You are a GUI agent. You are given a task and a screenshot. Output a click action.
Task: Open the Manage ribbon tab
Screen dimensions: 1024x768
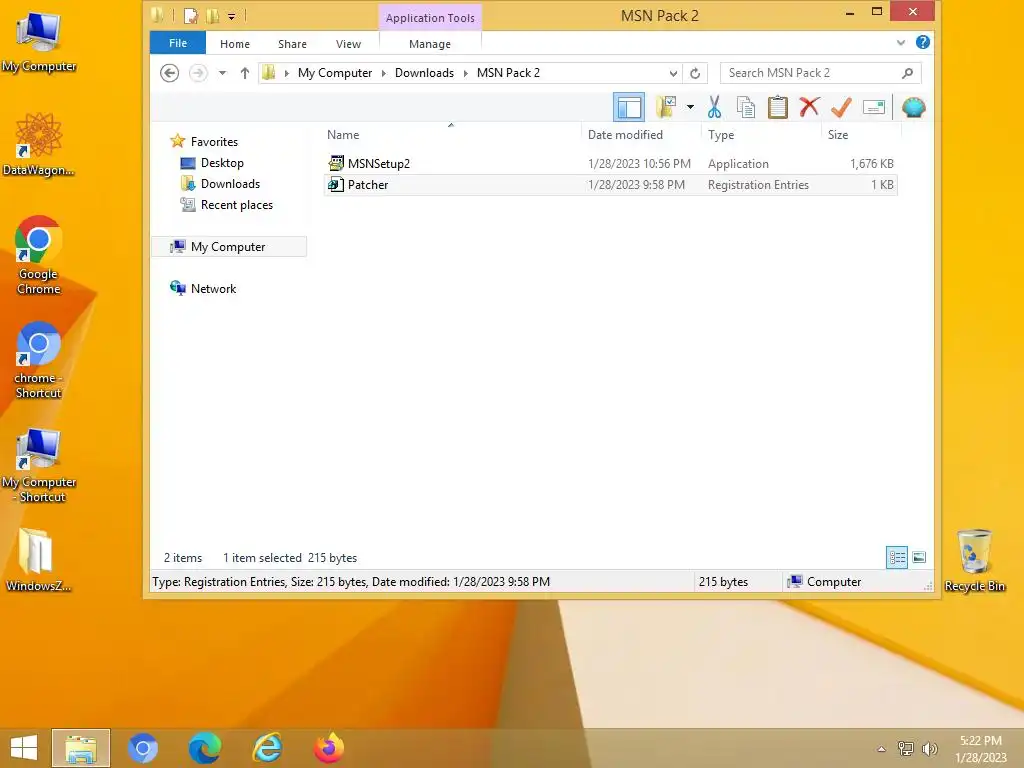click(x=430, y=44)
